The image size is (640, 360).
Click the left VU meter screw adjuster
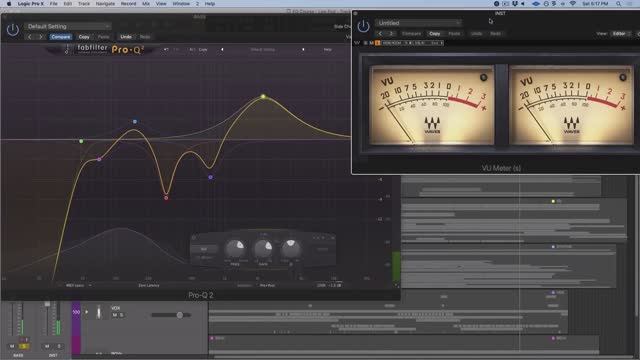click(483, 77)
